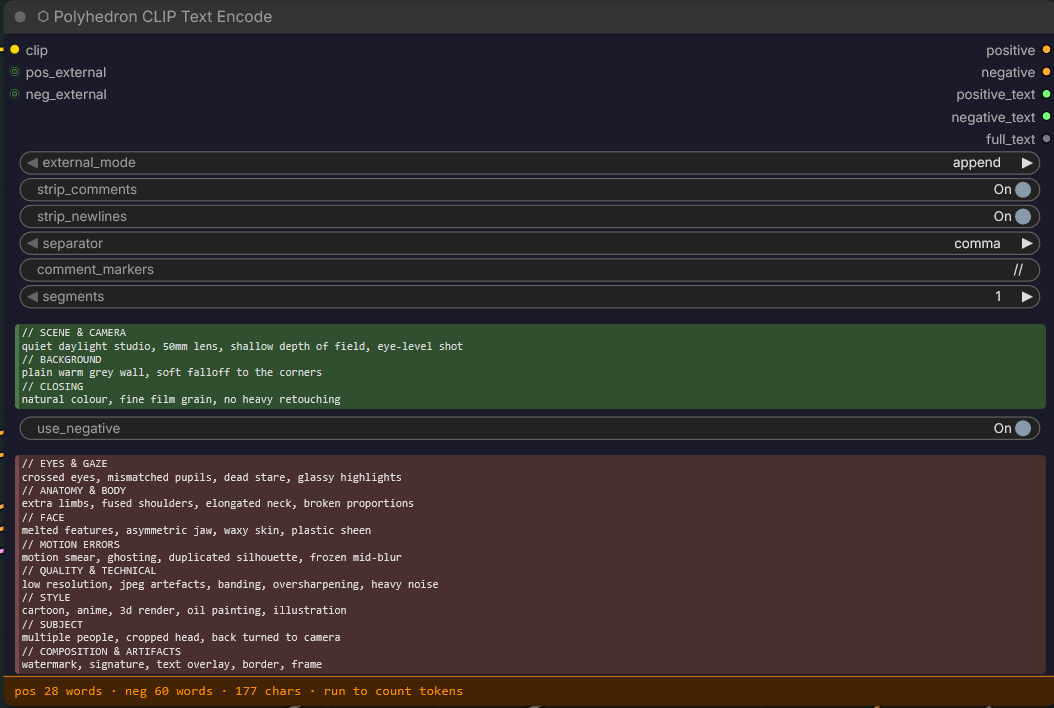
Task: Click the 'quiet daylight studio' prompt line
Action: 242,346
